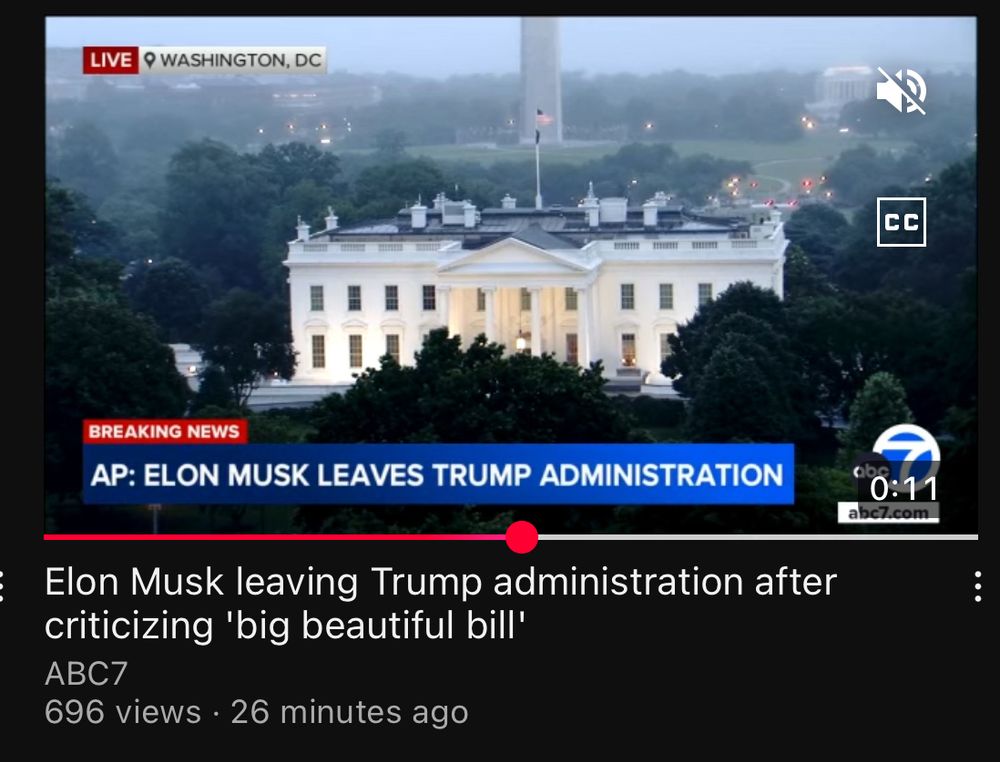Click the red scrubber handle on the progress bar
Viewport: 1000px width, 762px height.
tap(522, 537)
